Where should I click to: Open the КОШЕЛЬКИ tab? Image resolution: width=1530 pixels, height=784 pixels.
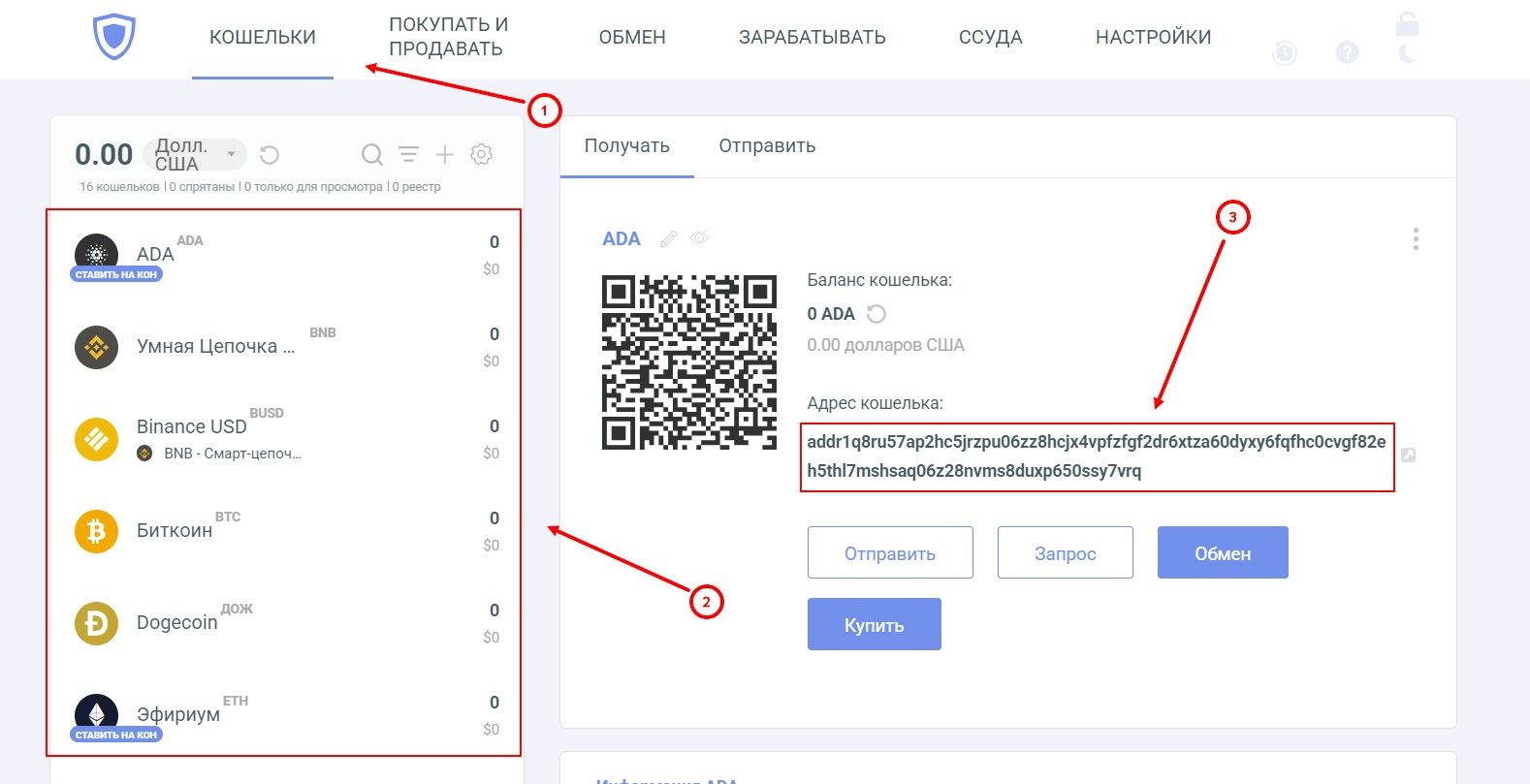click(263, 37)
